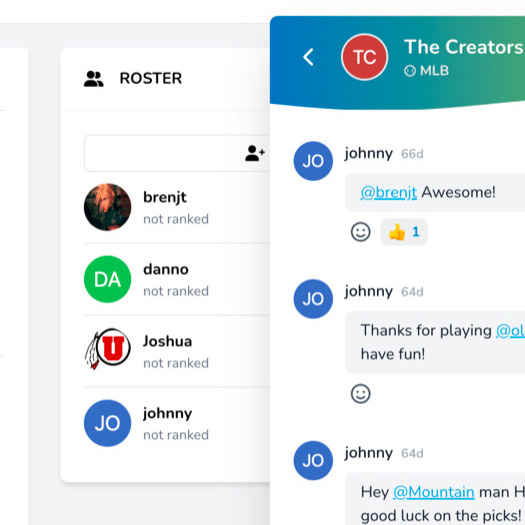Click the MLB league label in header
This screenshot has height=525, width=525.
426,71
